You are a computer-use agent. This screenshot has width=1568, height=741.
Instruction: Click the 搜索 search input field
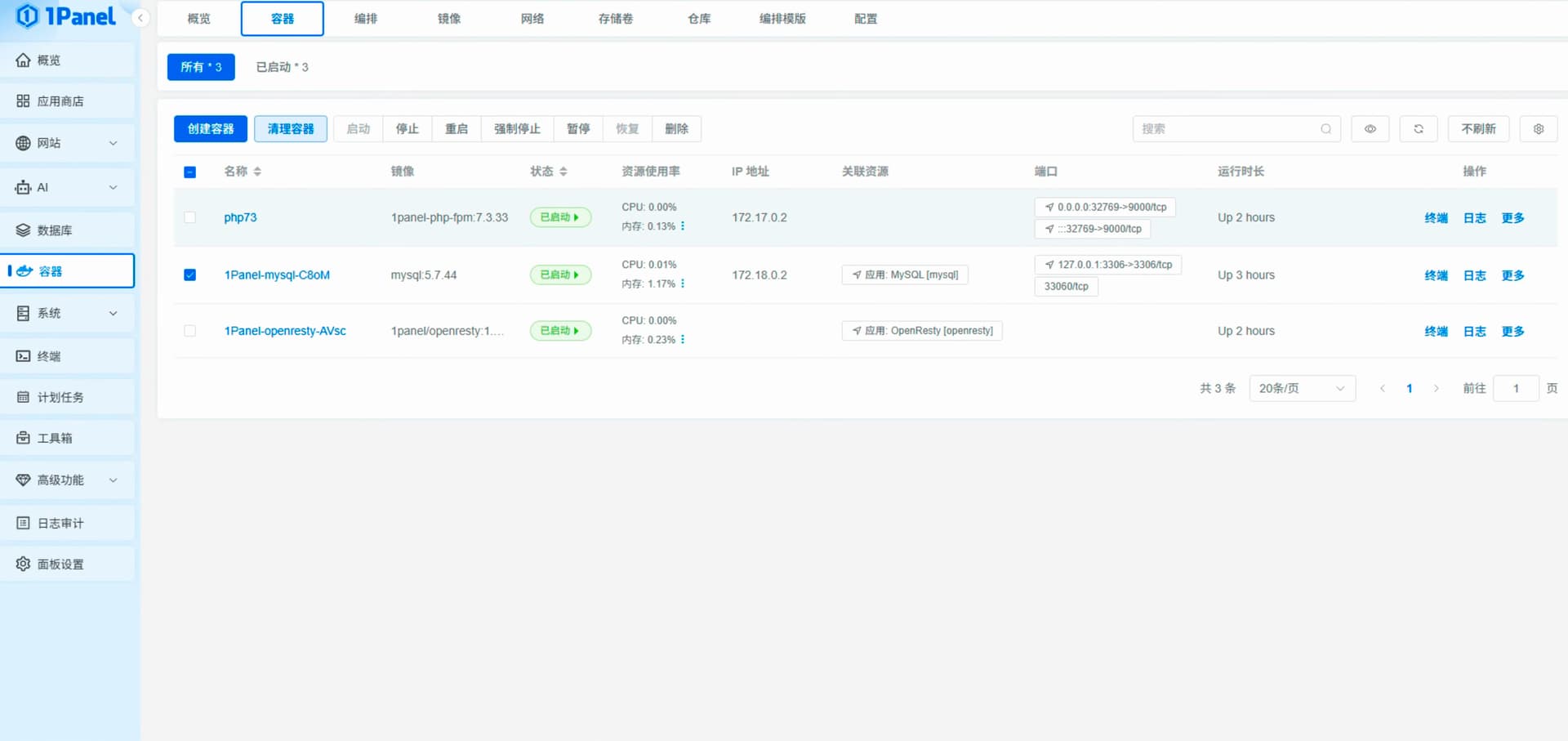coord(1225,129)
